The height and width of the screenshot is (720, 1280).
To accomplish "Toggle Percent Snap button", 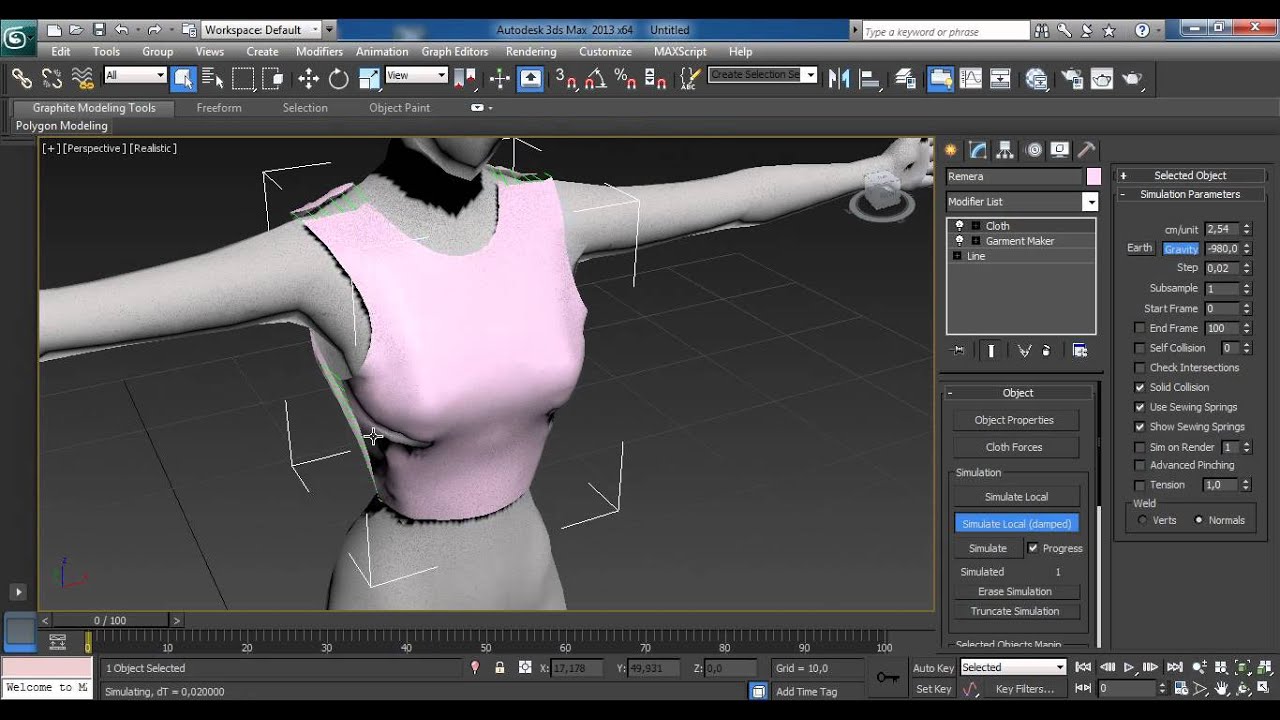I will click(x=626, y=78).
